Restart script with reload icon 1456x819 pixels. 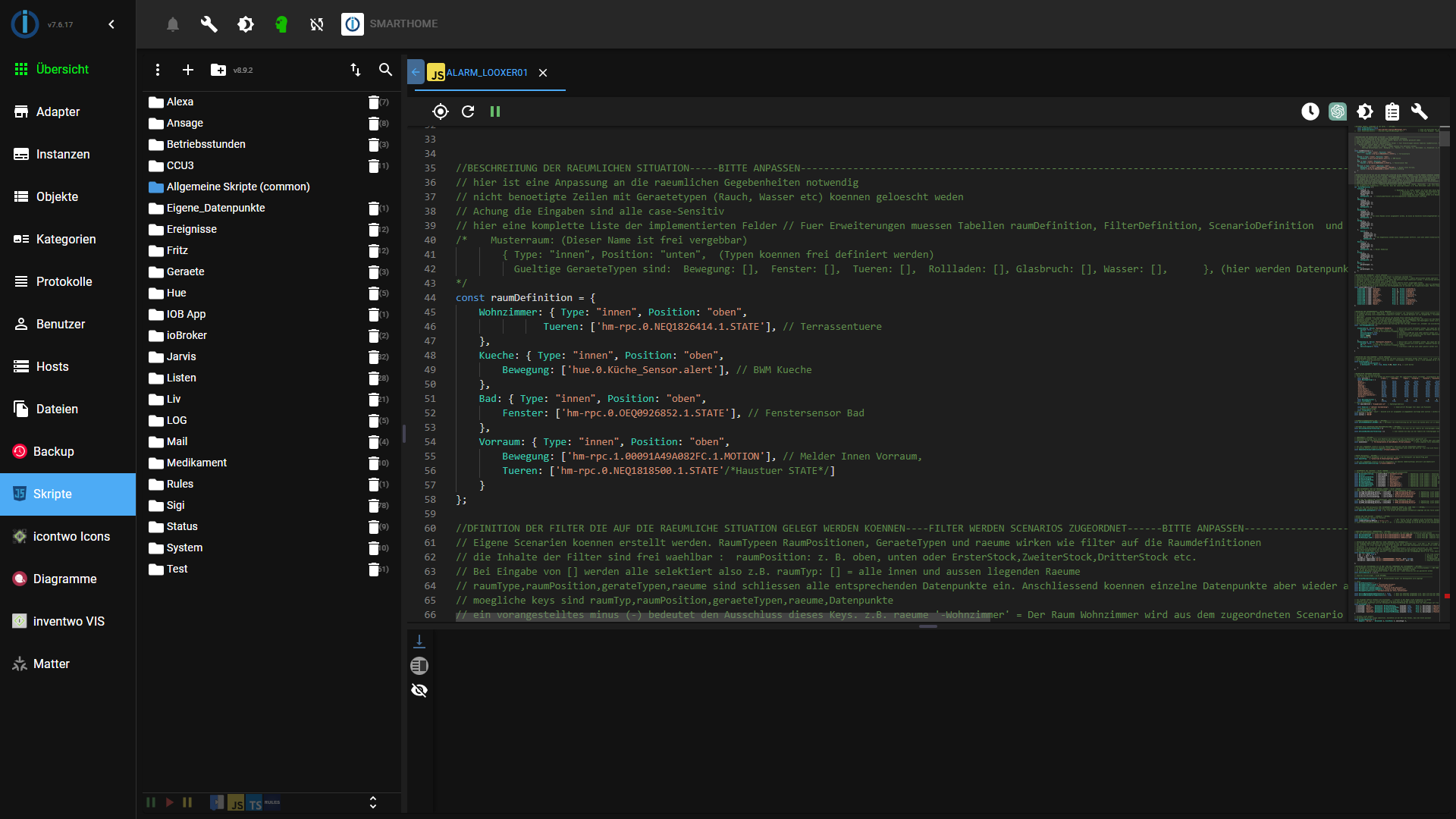468,111
